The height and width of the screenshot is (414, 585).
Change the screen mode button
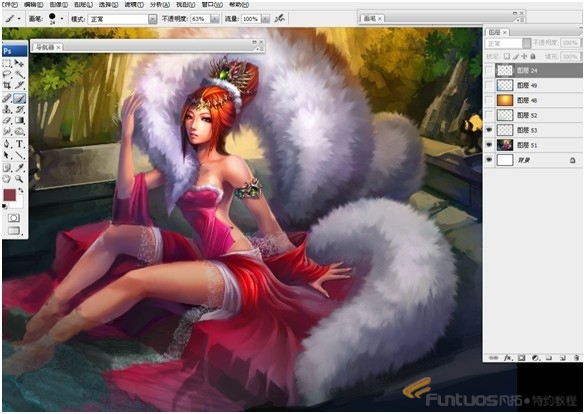(x=14, y=230)
